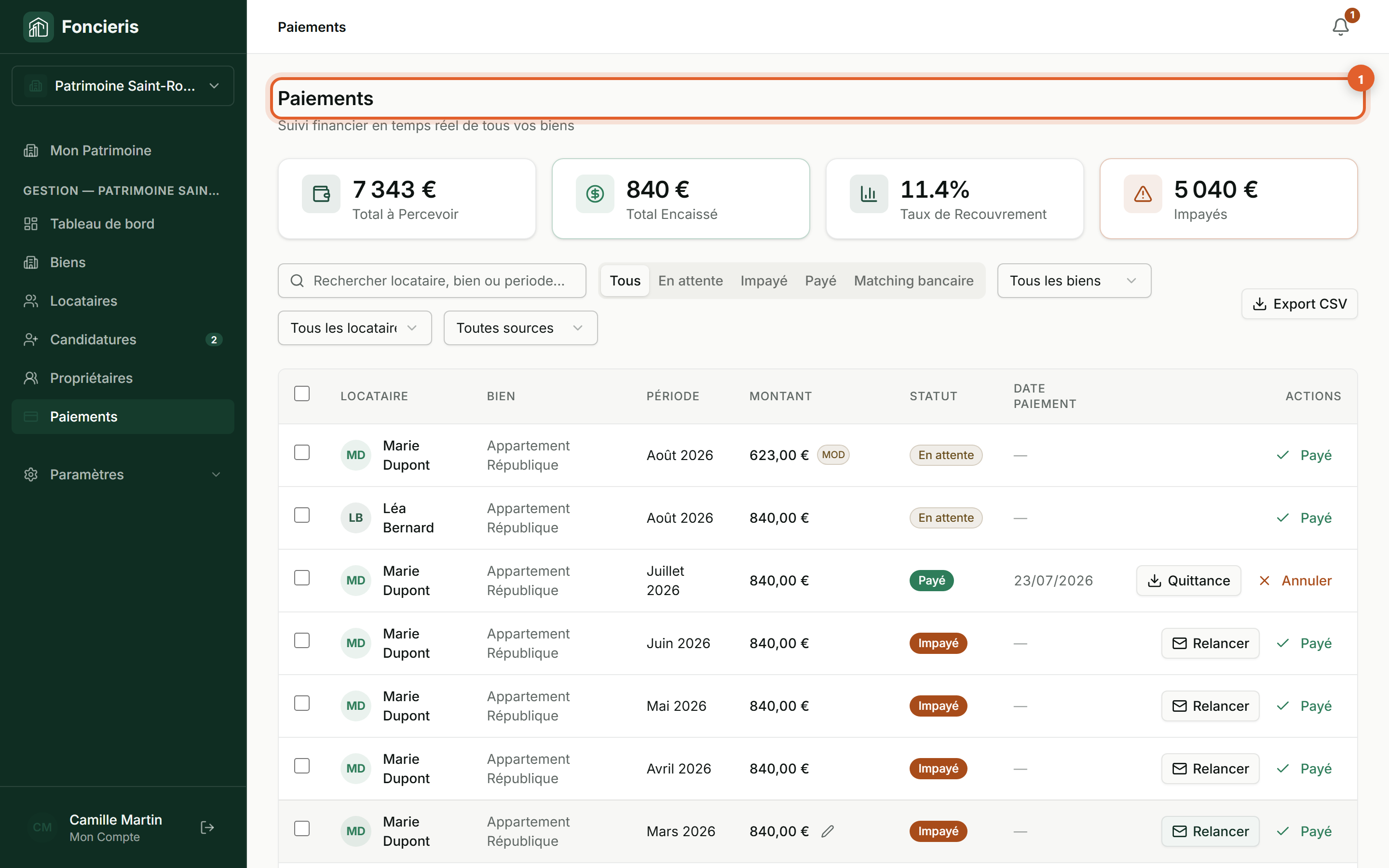Screen dimensions: 1389x868
Task: Click into the Rechercher locataire search field
Action: click(x=432, y=281)
